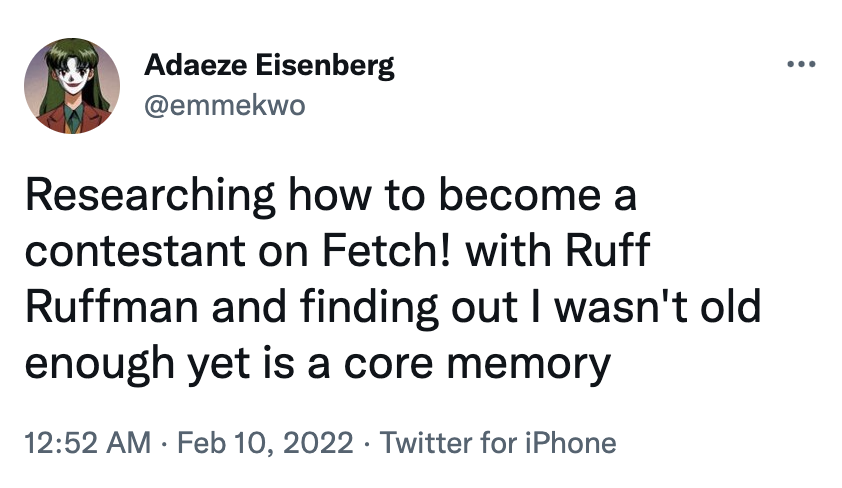Open the Twitter for iPhone source link
This screenshot has width=842, height=488.
tap(498, 442)
